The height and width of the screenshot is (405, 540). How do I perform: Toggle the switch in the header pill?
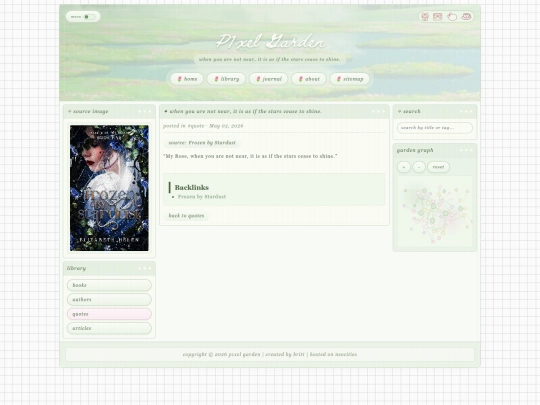coord(89,17)
